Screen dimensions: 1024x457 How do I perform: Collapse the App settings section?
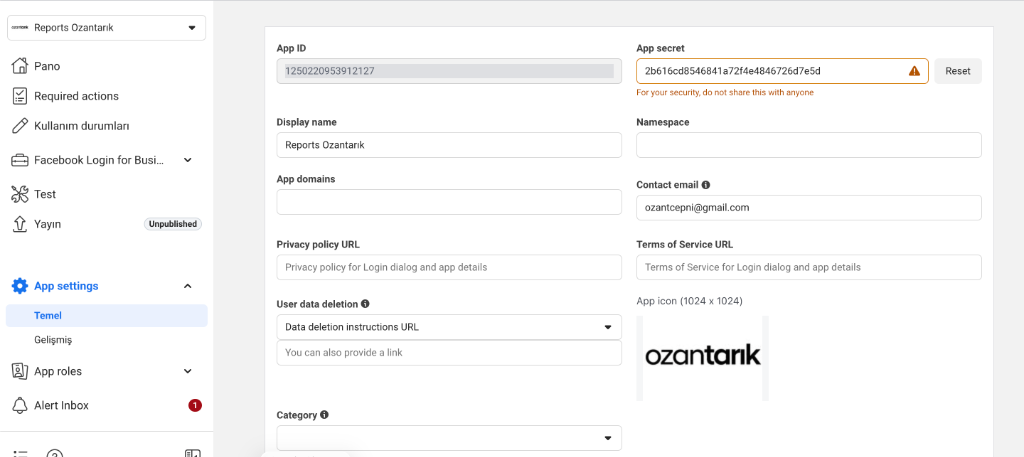coord(187,286)
